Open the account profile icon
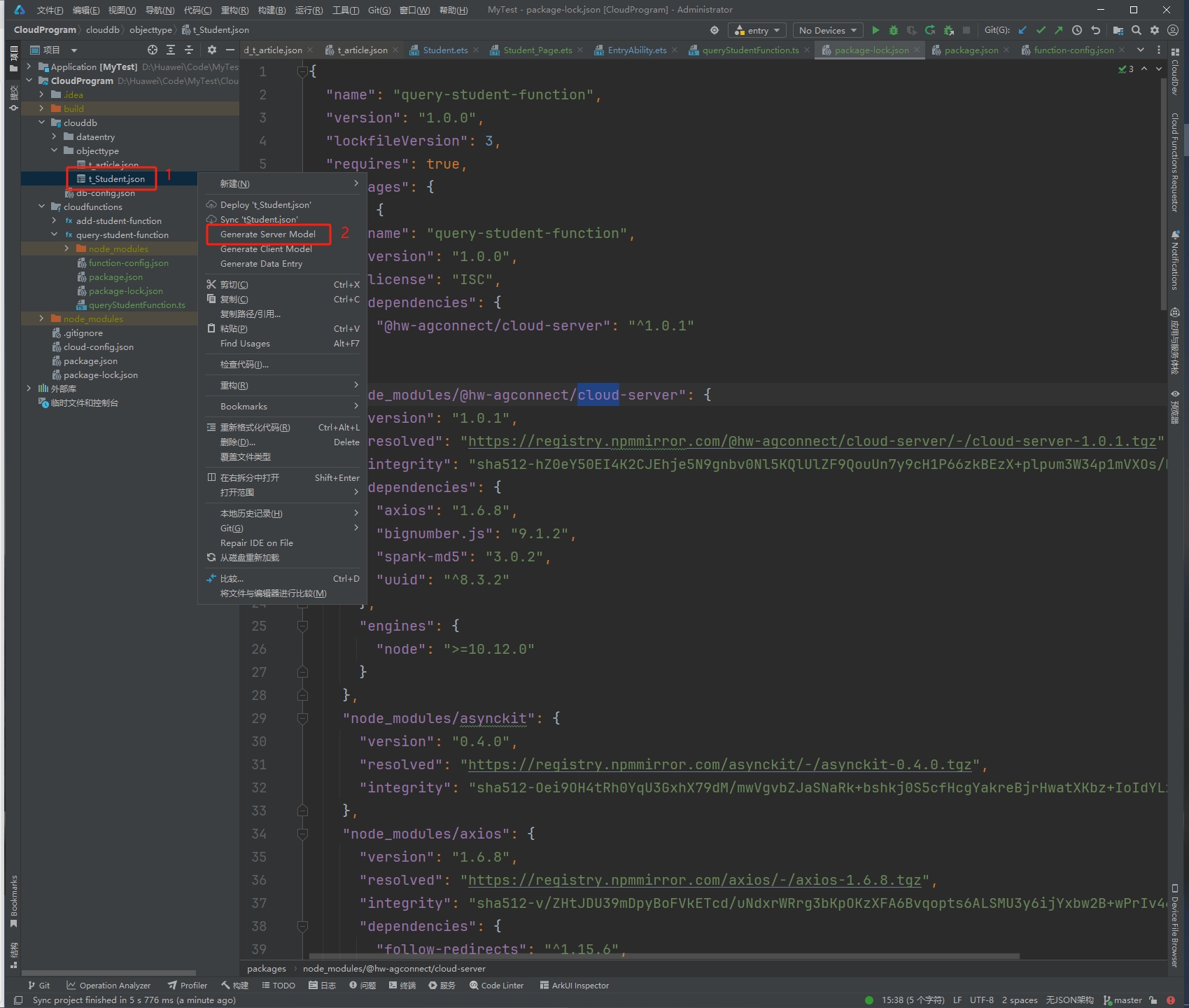 (1173, 30)
